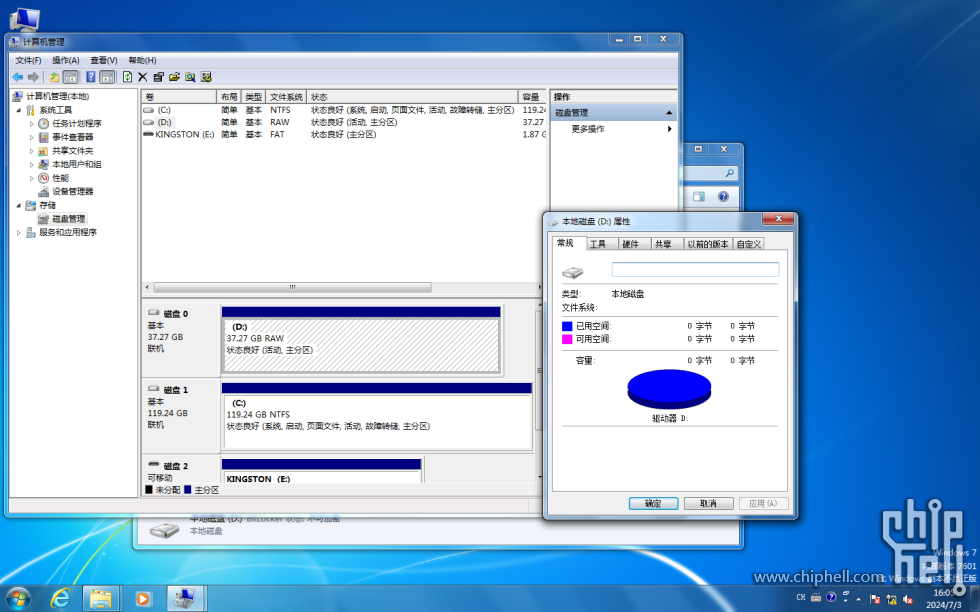Open Internet Explorer from the taskbar
This screenshot has width=980, height=612.
pyautogui.click(x=60, y=599)
